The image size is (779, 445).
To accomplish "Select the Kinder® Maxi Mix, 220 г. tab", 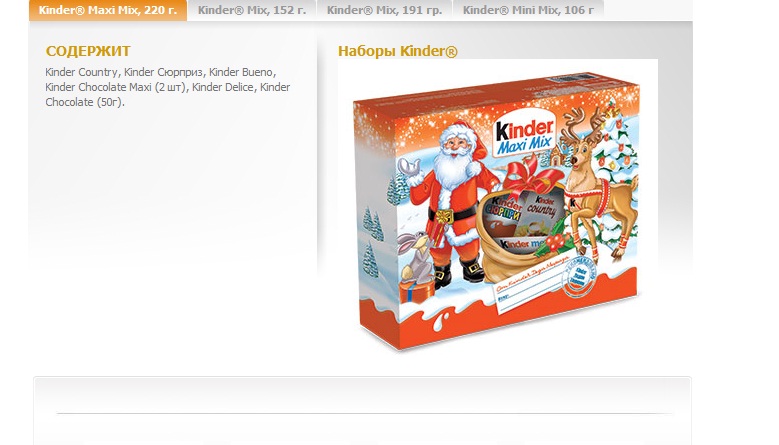I will click(x=108, y=10).
